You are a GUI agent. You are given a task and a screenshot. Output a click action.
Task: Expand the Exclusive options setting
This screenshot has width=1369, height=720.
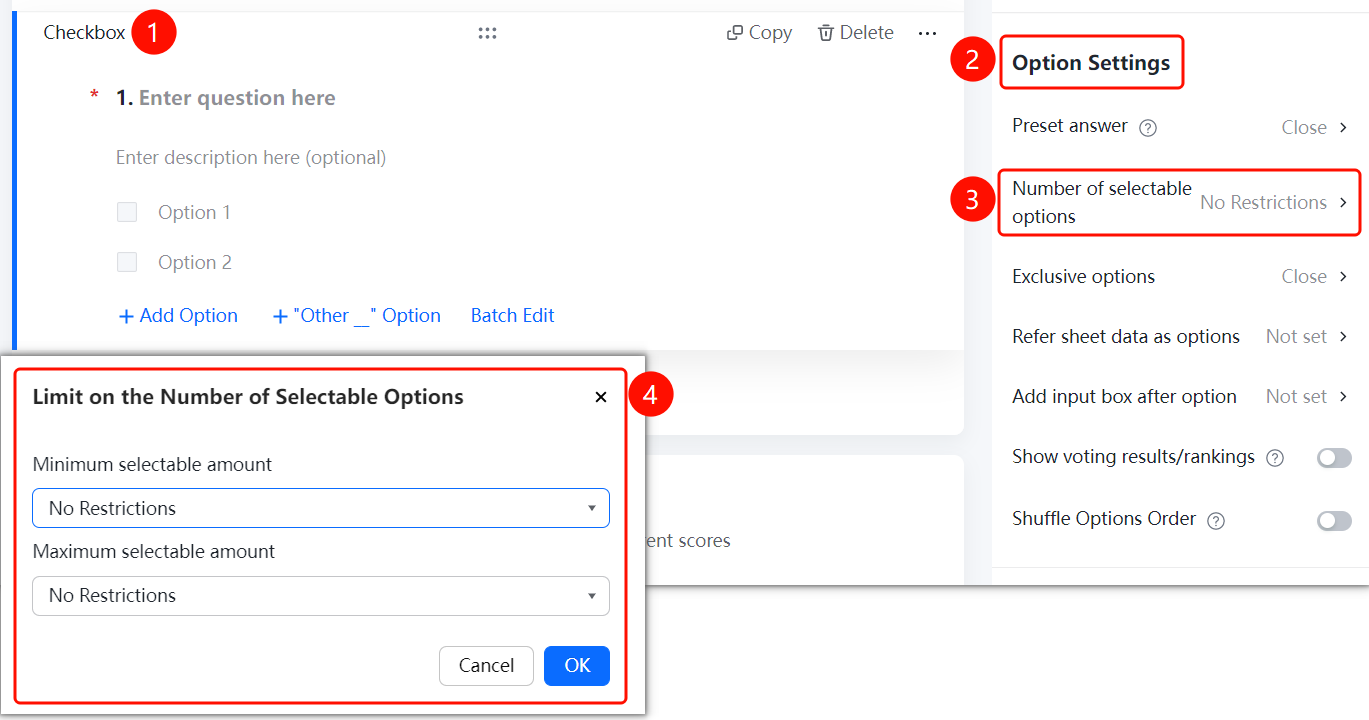(1180, 277)
